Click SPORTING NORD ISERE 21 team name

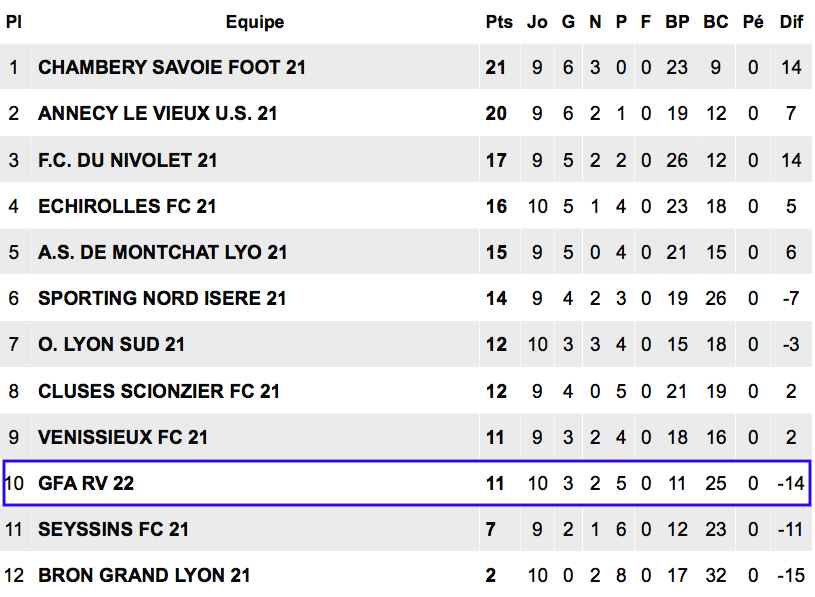click(162, 299)
